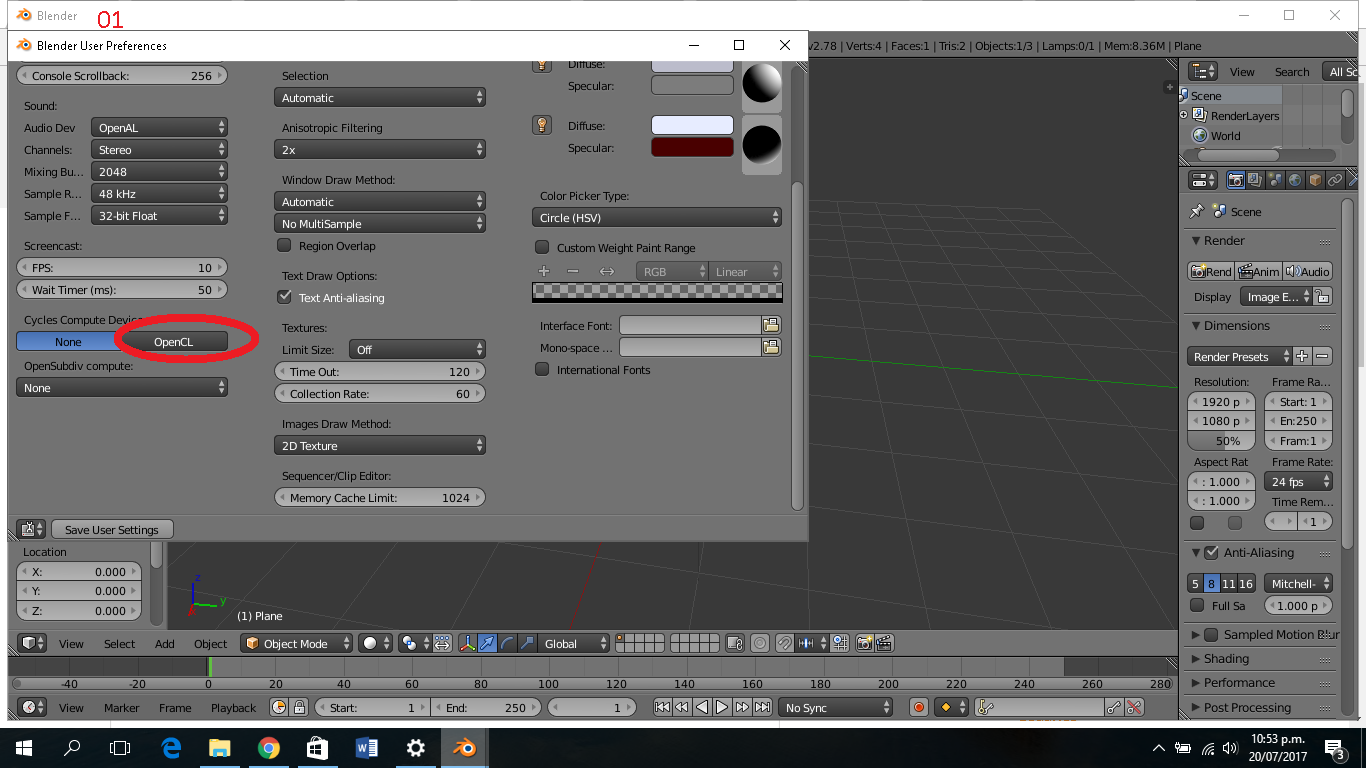Disable the Text Anti-aliasing checkbox

[284, 298]
